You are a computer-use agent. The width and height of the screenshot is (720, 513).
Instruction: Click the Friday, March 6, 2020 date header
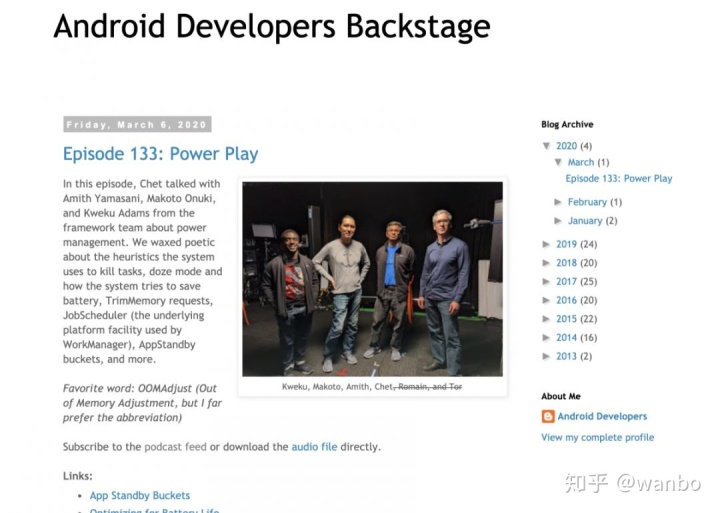[x=137, y=124]
